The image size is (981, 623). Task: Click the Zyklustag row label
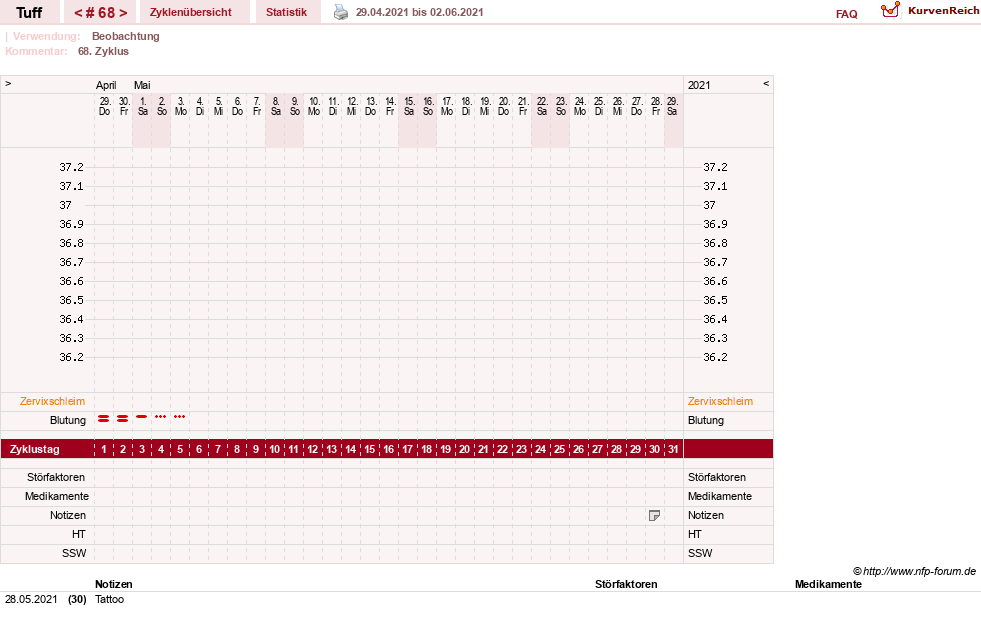coord(34,449)
